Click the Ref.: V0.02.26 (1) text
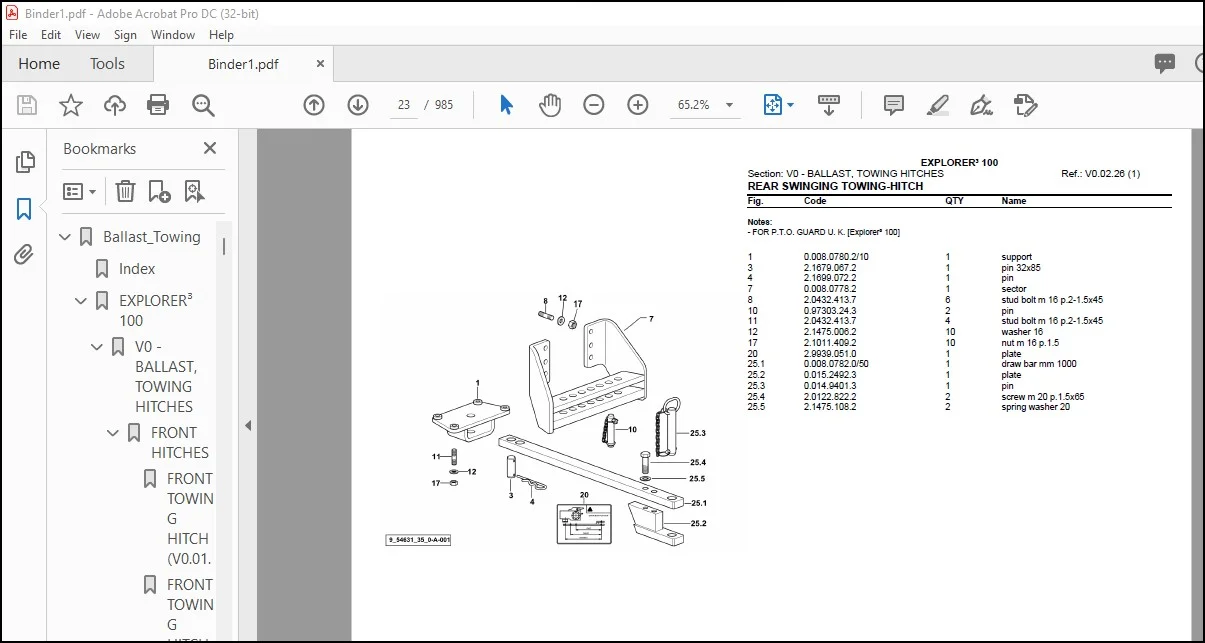 tap(1100, 174)
